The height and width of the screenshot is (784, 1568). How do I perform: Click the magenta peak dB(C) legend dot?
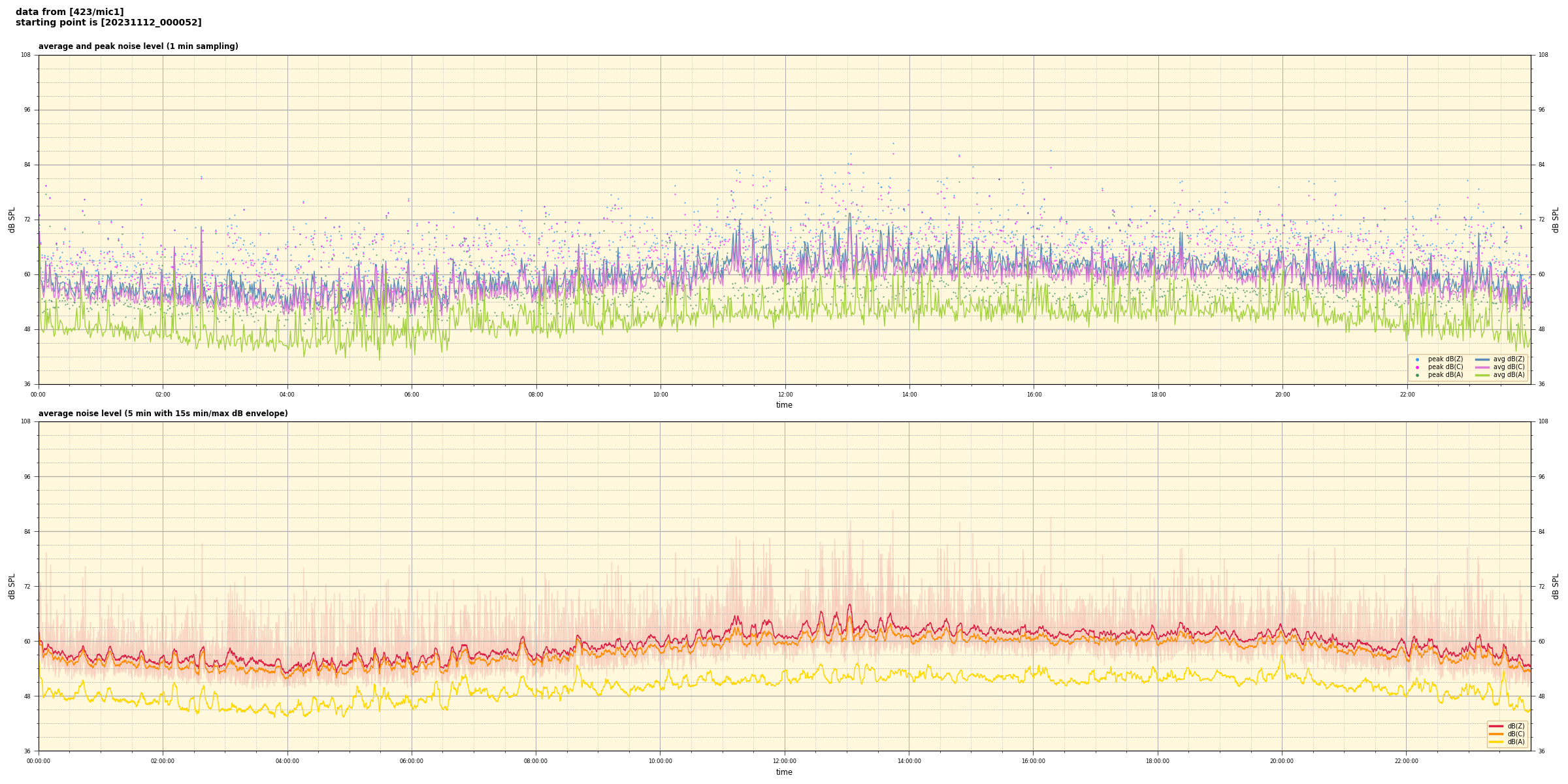point(1417,367)
